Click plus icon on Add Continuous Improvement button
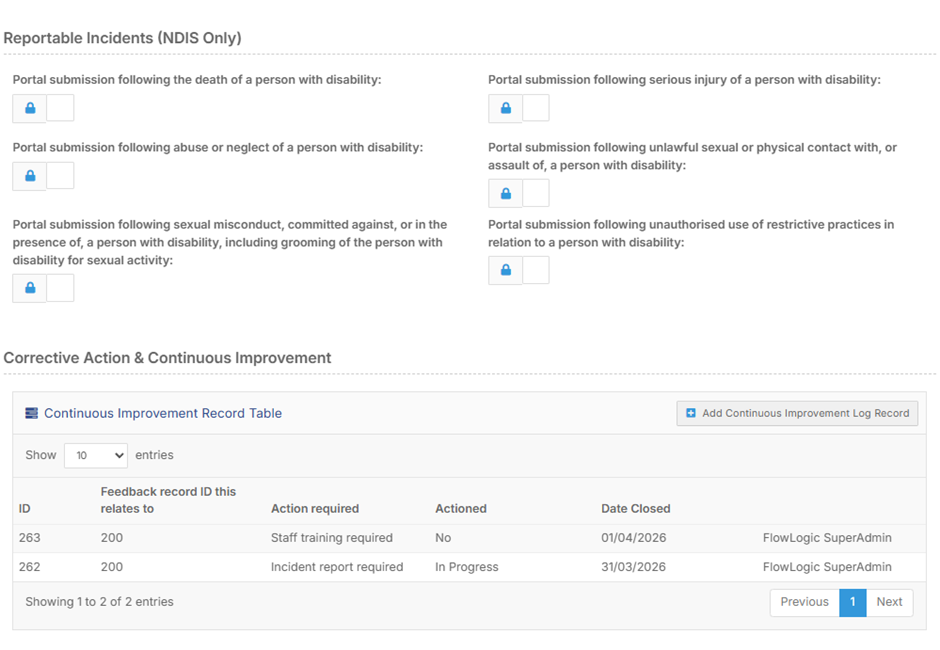 691,413
